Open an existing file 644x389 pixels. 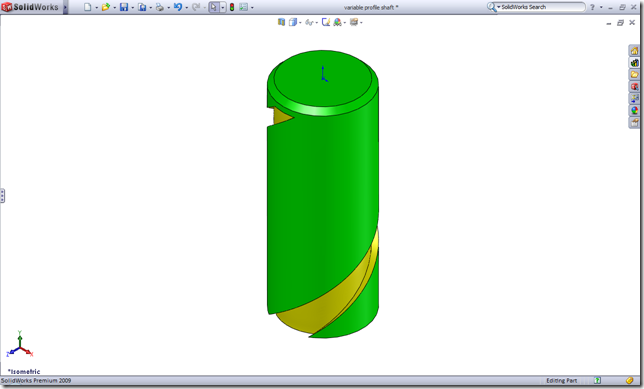click(106, 7)
